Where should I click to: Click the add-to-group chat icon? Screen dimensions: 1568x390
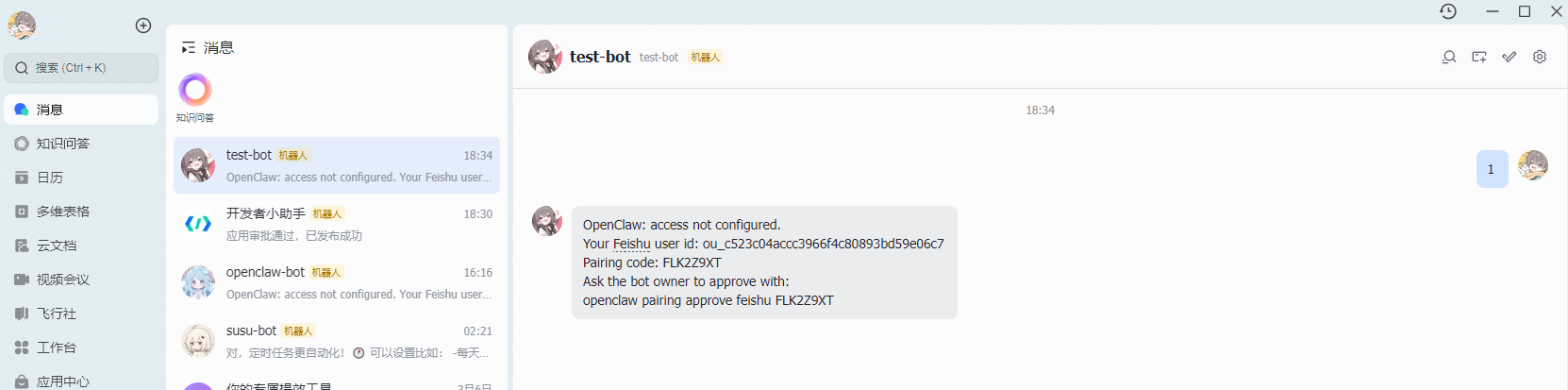[1479, 57]
